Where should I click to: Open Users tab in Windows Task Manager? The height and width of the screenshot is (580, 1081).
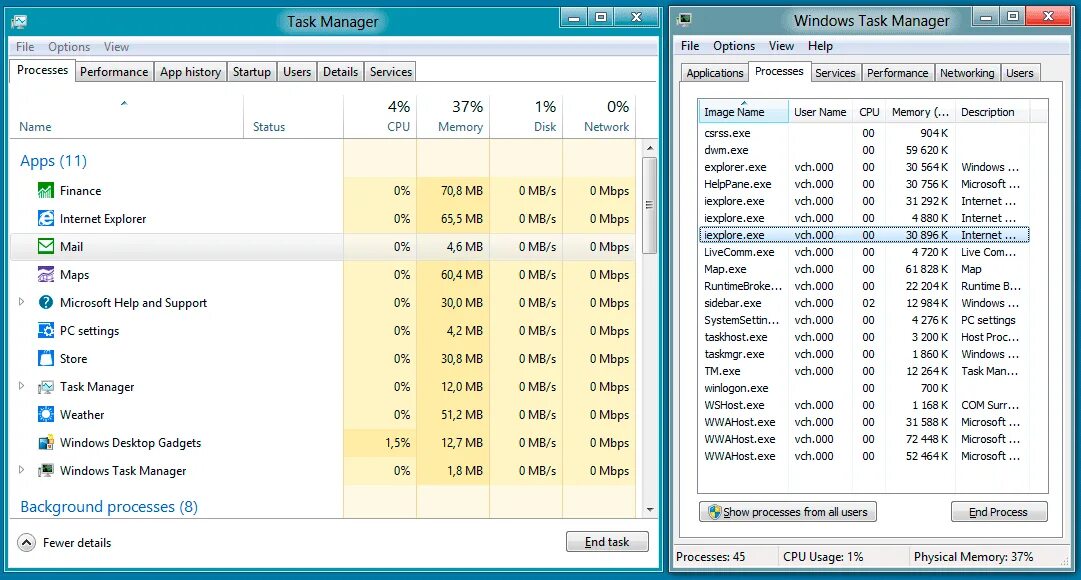click(x=1020, y=73)
